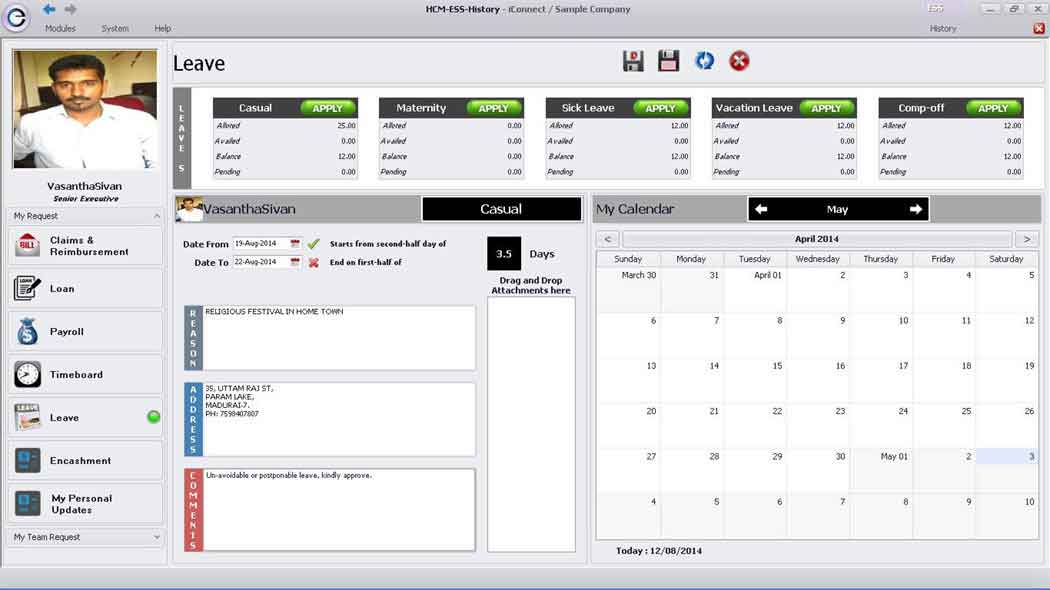Click the blue refresh icon in Leave toolbar
This screenshot has height=590, width=1050.
[x=704, y=62]
